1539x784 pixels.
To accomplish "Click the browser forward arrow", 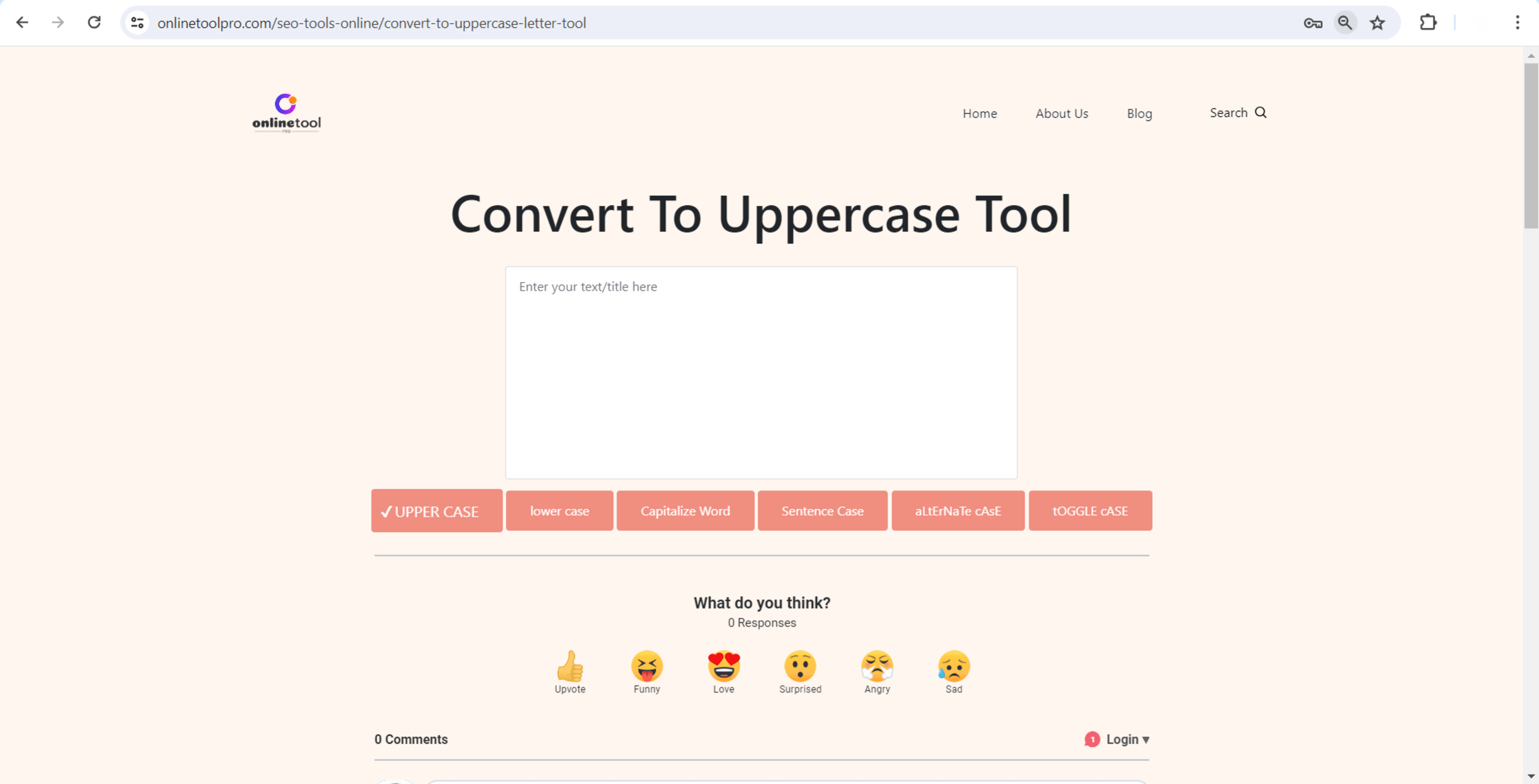I will 58,23.
